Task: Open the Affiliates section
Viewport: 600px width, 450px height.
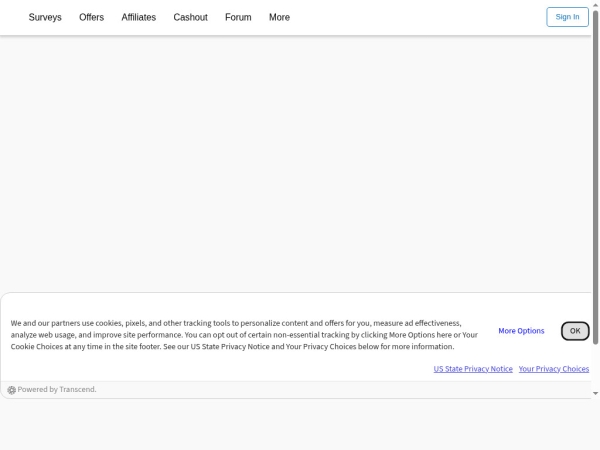Action: (x=139, y=17)
